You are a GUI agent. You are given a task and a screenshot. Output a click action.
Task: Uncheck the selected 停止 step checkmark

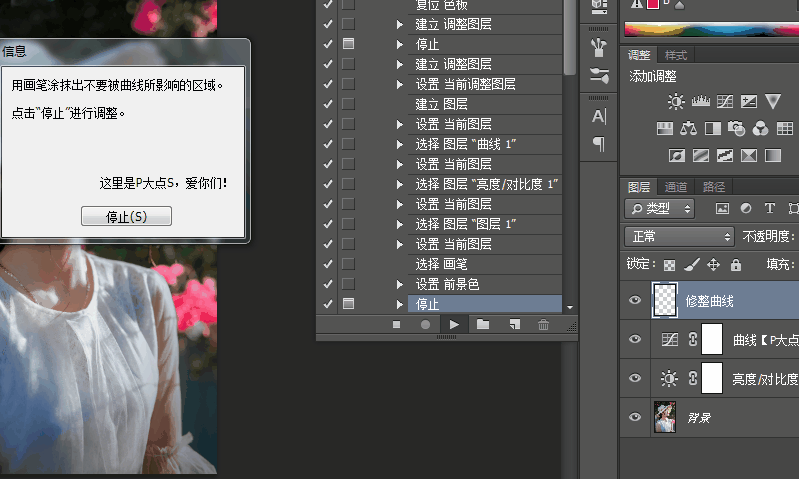(x=328, y=304)
